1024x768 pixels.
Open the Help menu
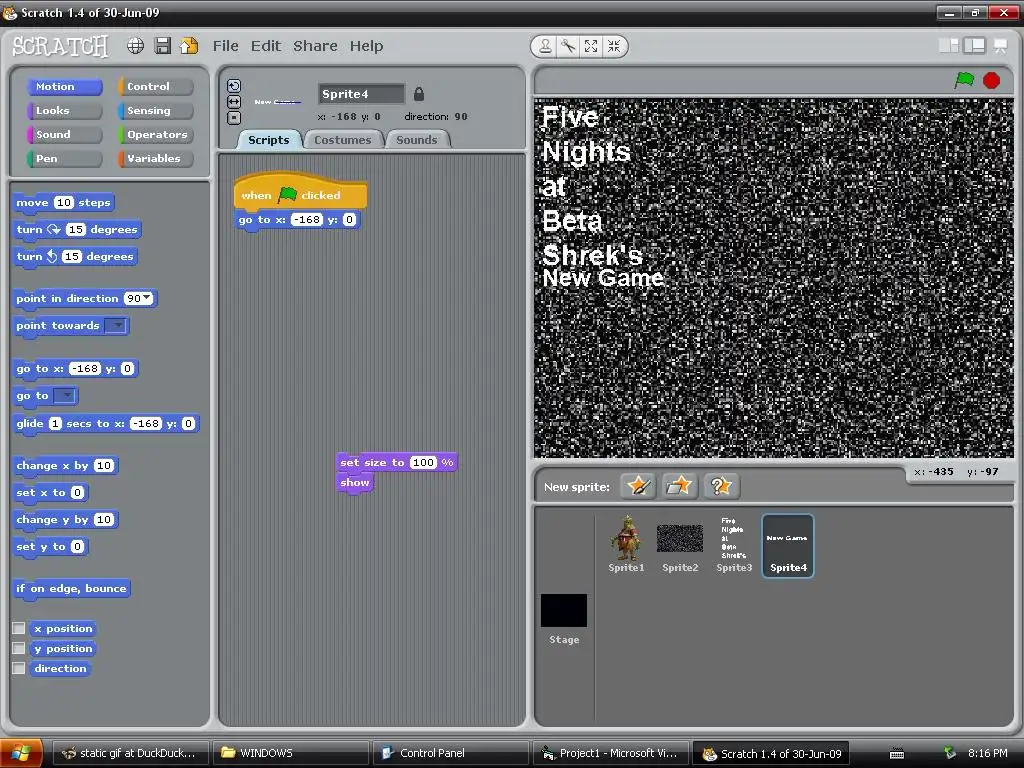(x=366, y=46)
